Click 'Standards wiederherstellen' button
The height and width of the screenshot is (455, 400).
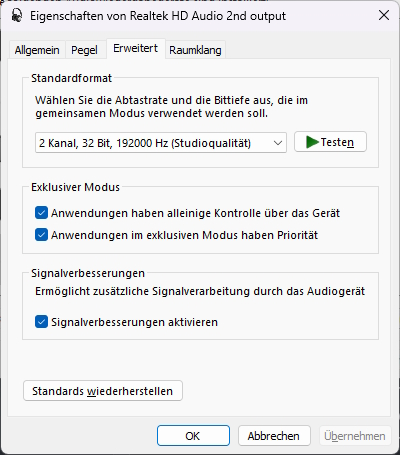click(103, 391)
